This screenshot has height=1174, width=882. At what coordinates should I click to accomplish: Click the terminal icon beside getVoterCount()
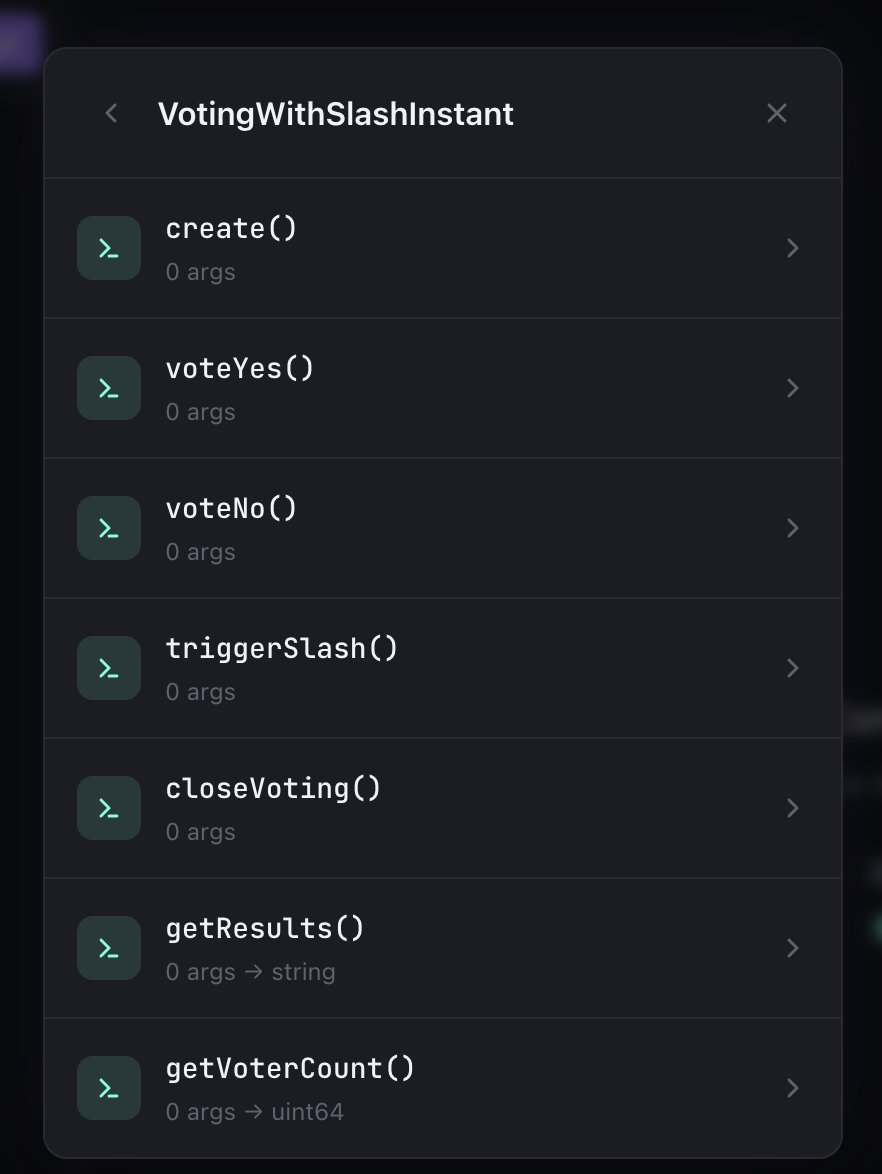tap(109, 1088)
